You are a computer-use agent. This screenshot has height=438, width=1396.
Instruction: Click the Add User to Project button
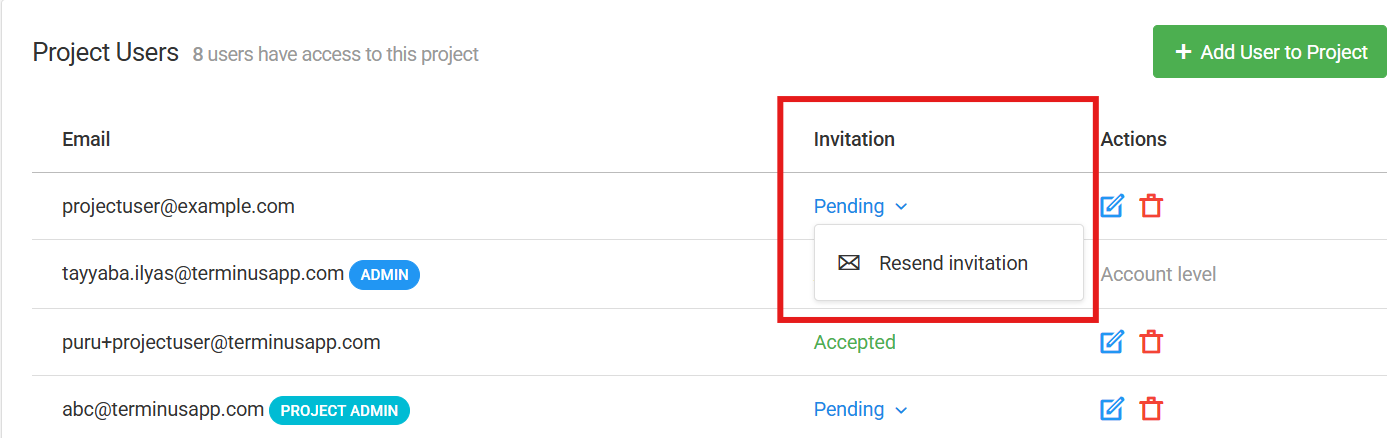(x=1269, y=52)
